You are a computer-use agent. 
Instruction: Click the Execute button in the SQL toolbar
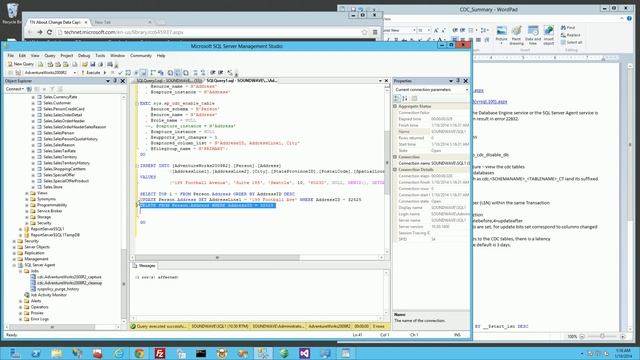91,73
